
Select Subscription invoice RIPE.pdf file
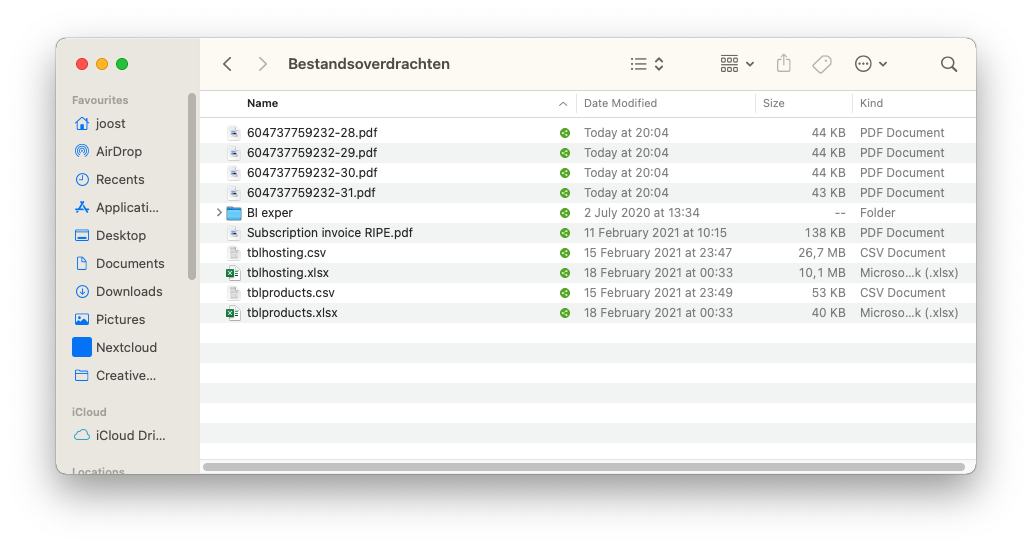329,233
